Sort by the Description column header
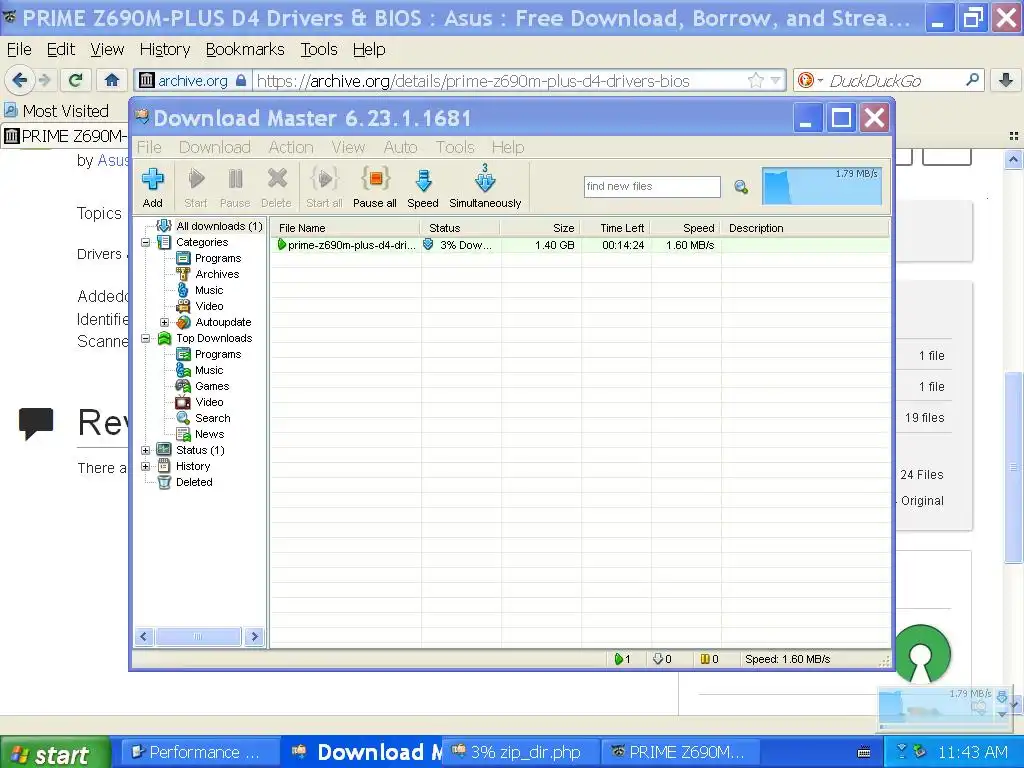 [805, 228]
